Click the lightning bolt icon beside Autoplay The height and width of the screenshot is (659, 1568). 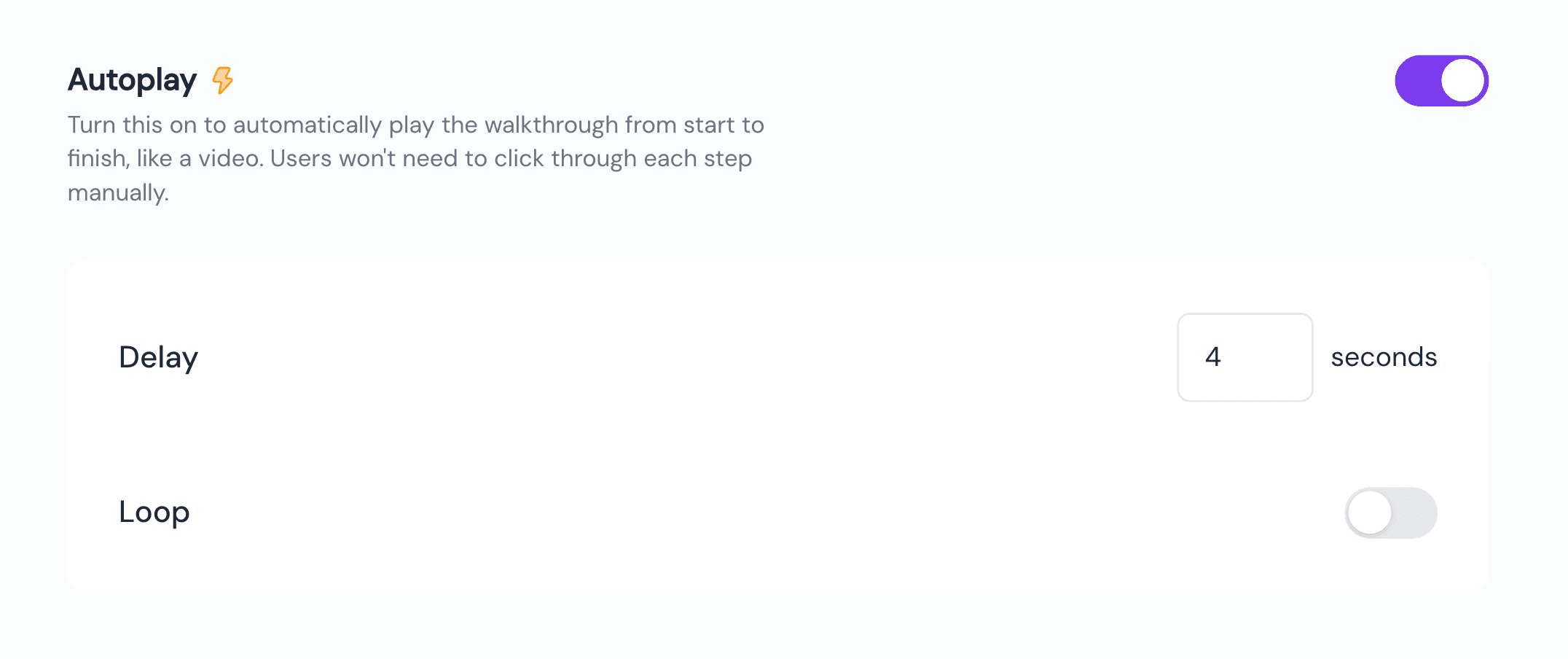223,80
